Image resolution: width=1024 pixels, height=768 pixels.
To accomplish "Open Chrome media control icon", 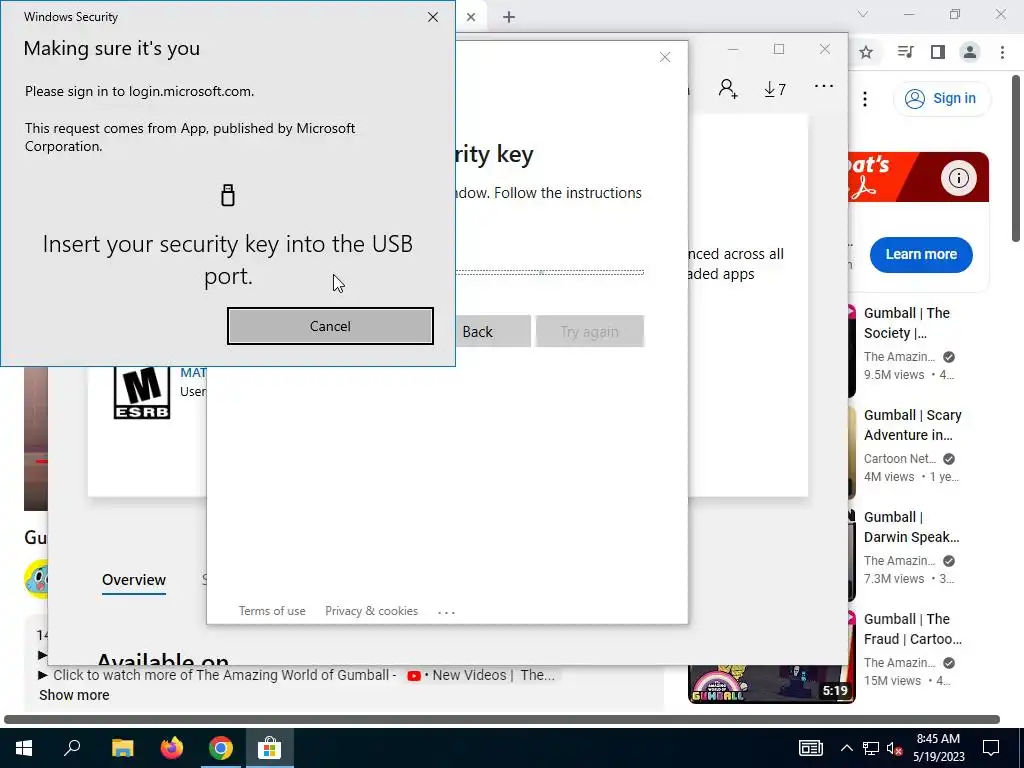I will click(x=905, y=52).
